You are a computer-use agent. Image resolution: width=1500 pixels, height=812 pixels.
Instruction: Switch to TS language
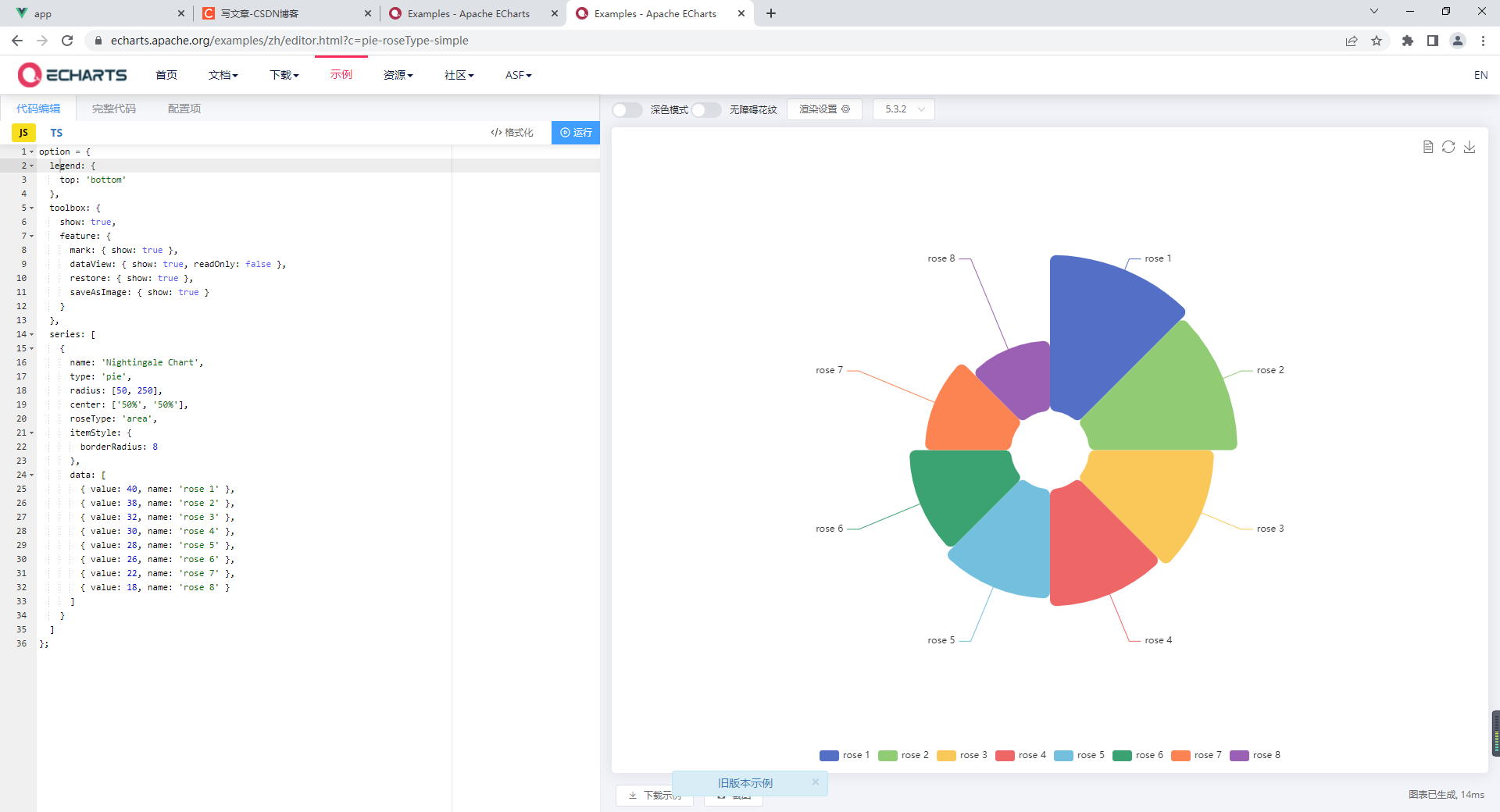click(x=56, y=133)
